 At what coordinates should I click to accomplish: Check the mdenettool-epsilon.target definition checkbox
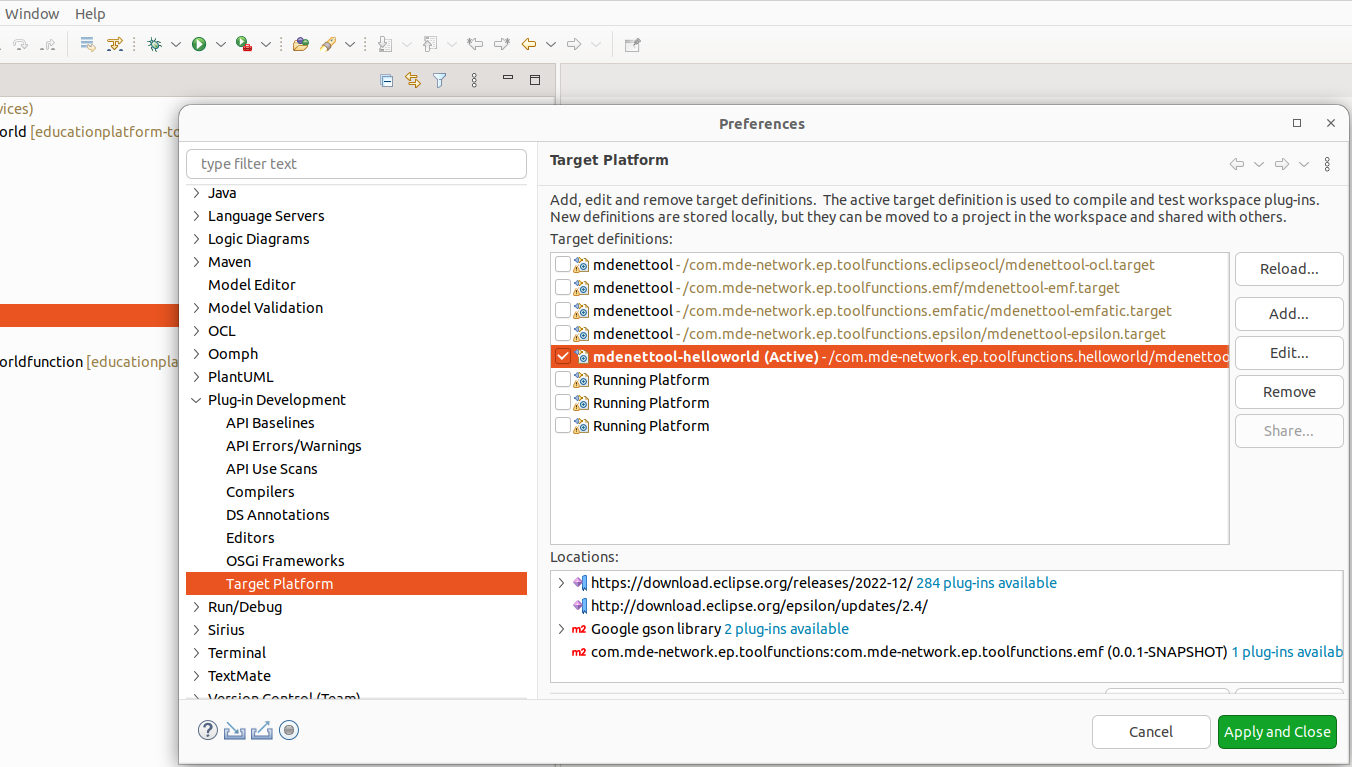coord(563,334)
